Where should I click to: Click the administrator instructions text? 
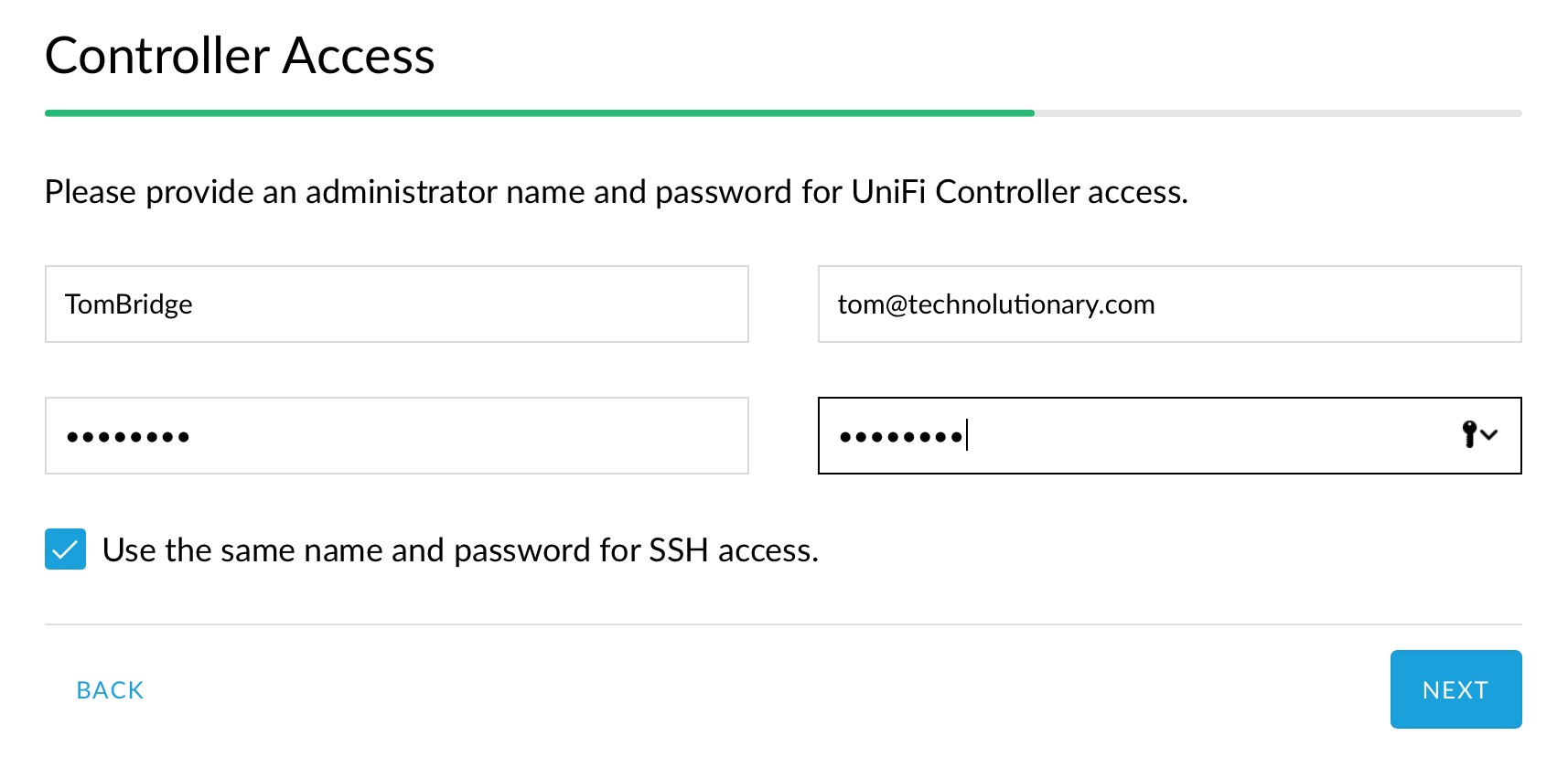616,192
